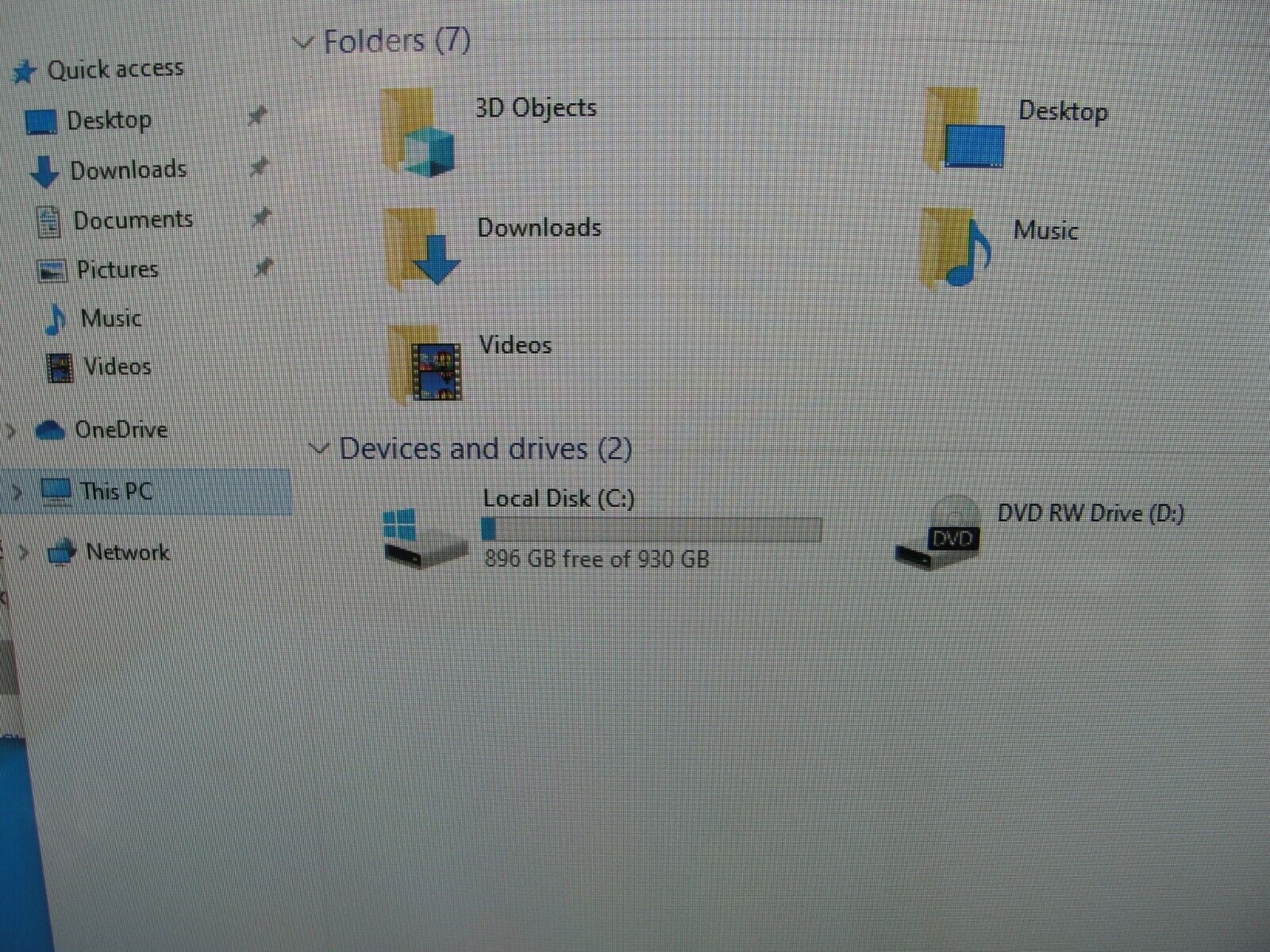Open the Downloads folder icon in Folders
The image size is (1270, 952).
pyautogui.click(x=421, y=251)
